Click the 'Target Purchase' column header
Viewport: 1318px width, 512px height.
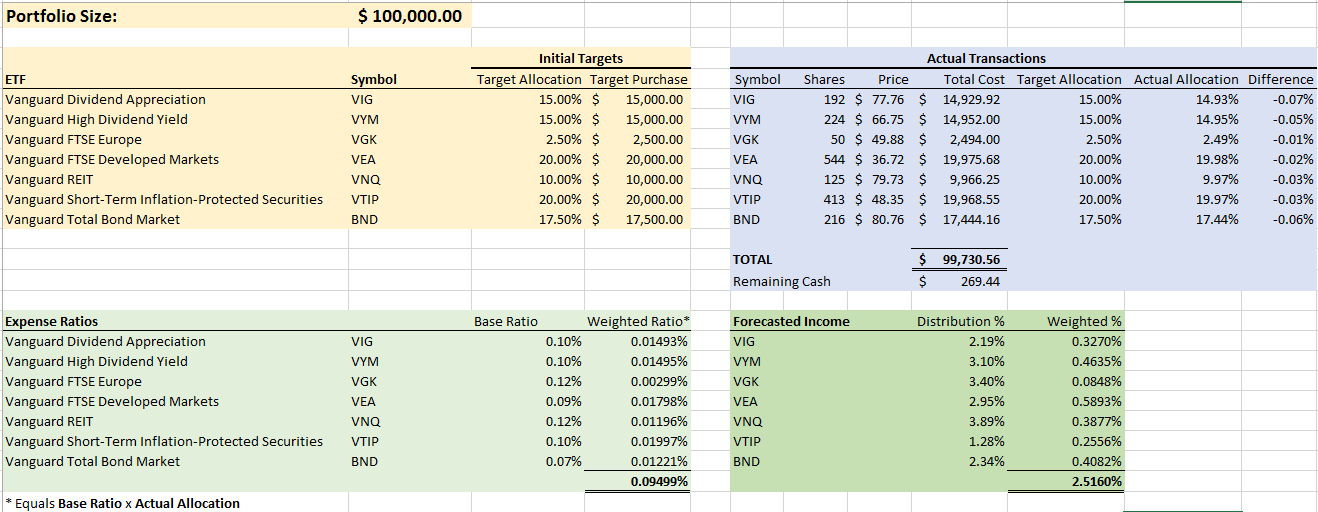pos(638,79)
